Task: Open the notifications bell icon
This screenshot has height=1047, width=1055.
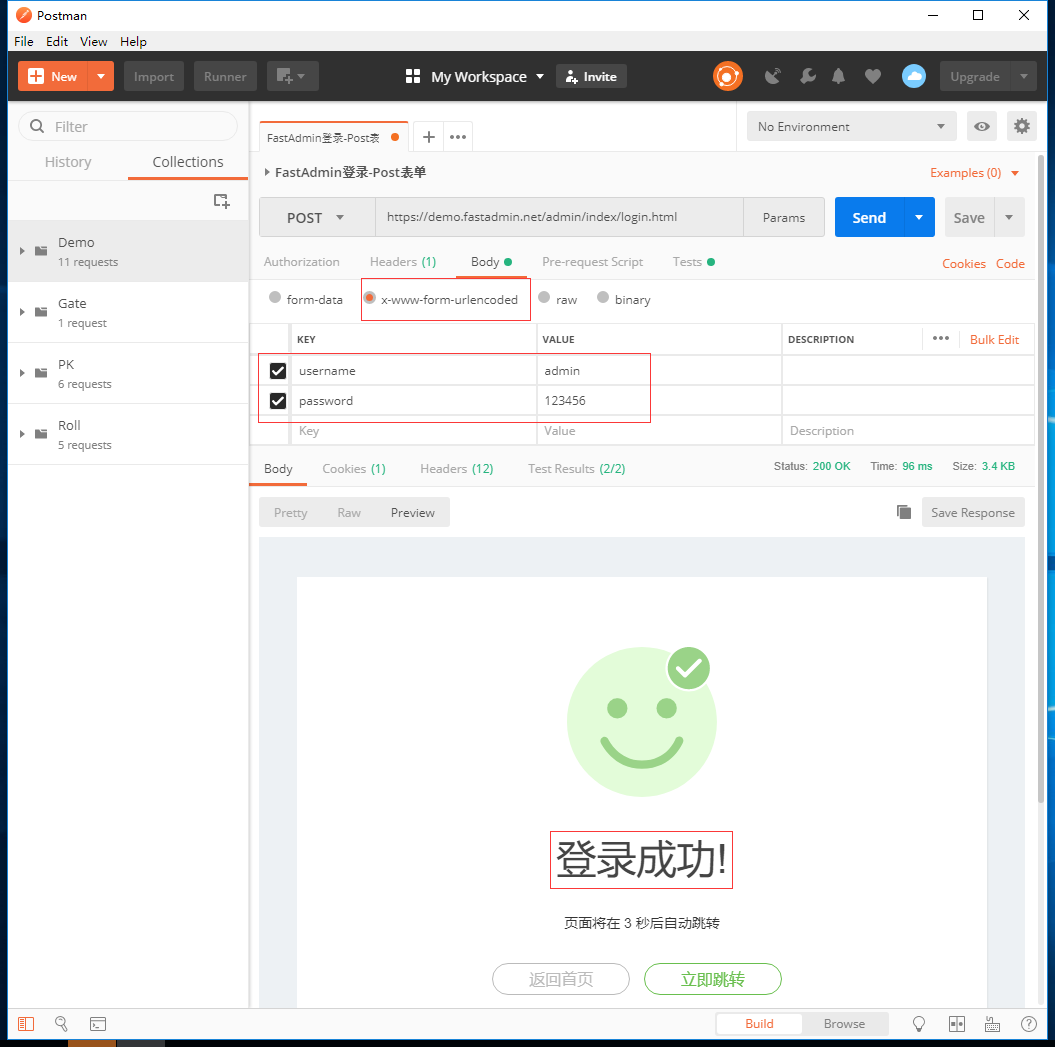Action: point(838,76)
